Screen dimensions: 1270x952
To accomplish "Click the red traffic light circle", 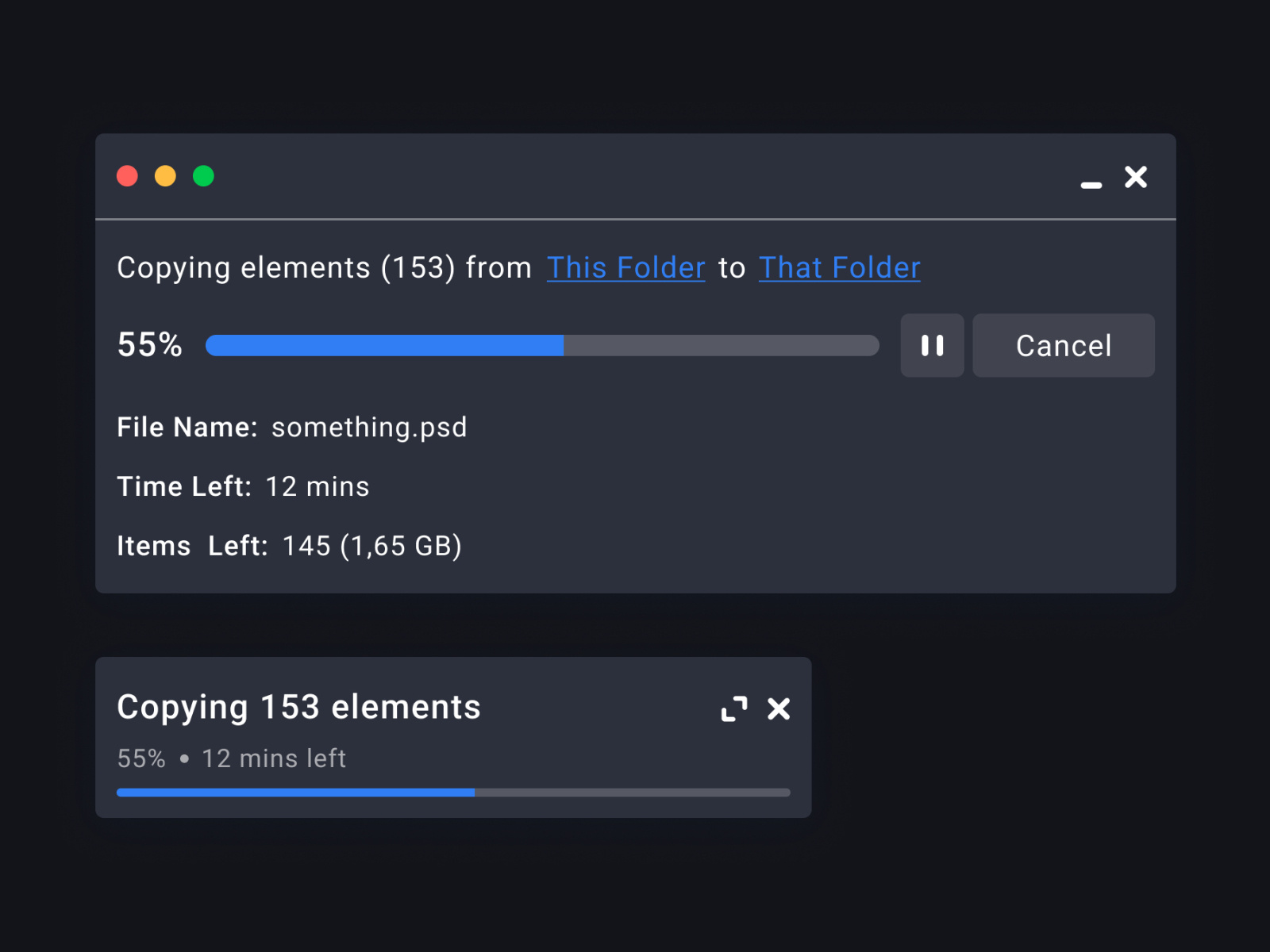I will tap(127, 176).
